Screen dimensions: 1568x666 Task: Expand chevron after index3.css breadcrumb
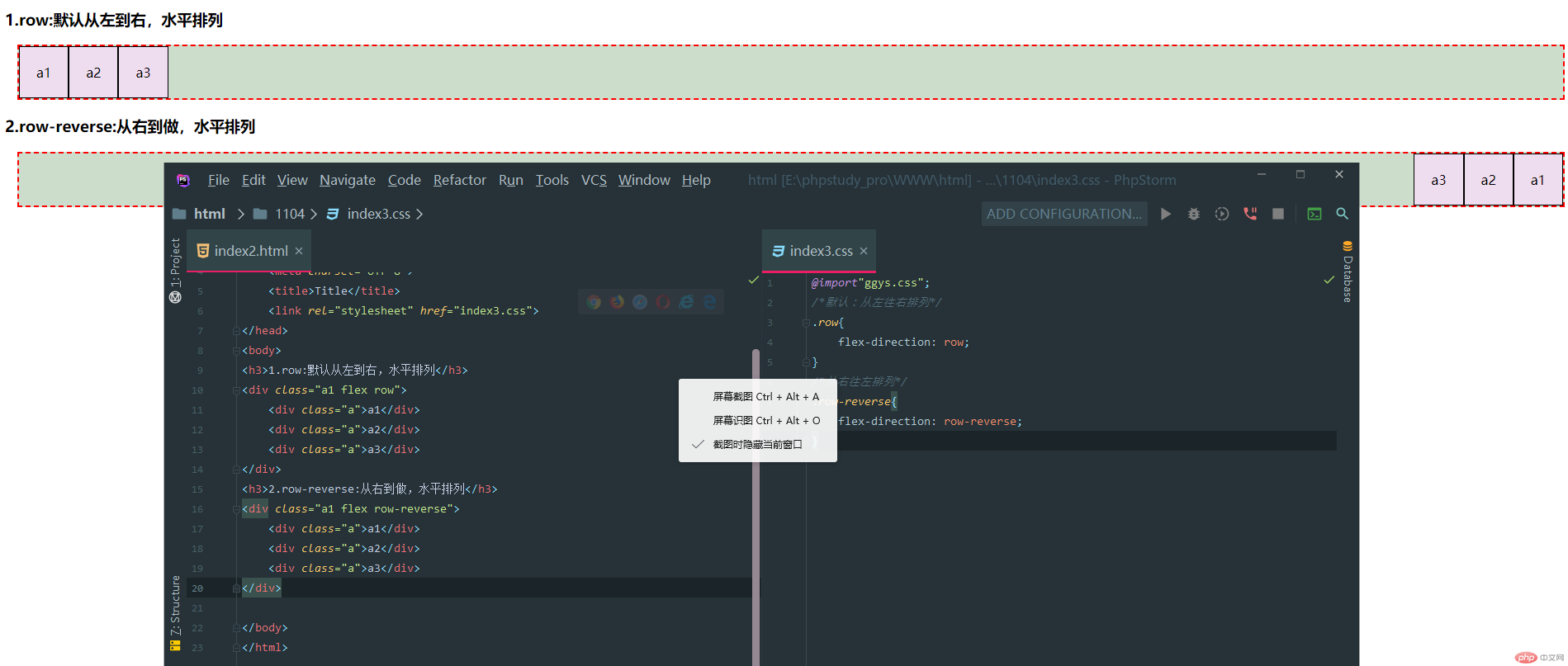click(419, 214)
